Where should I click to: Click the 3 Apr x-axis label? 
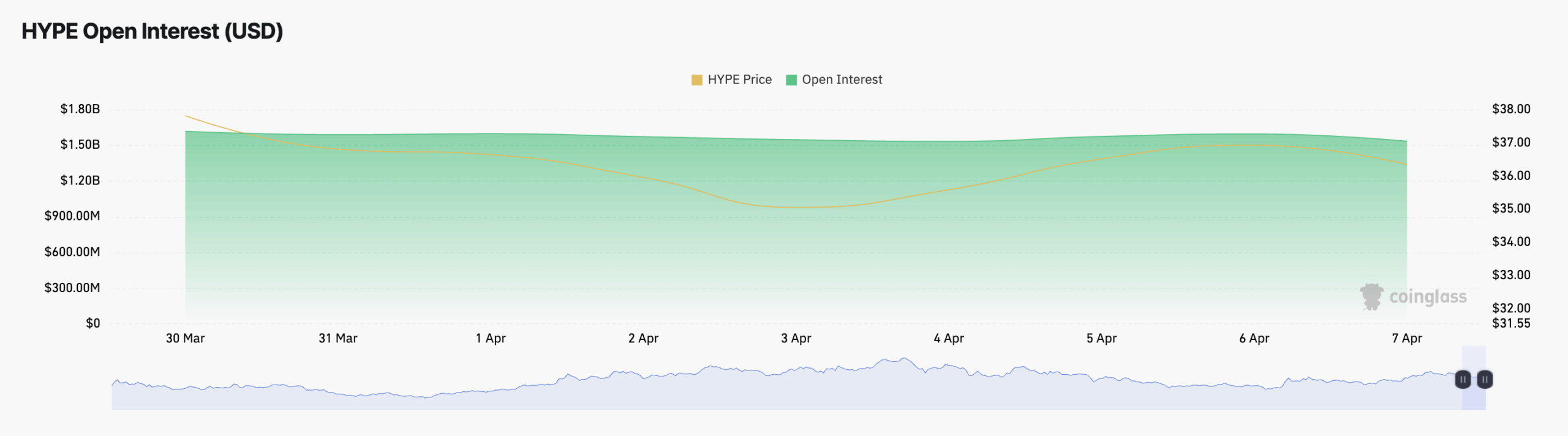[x=796, y=338]
